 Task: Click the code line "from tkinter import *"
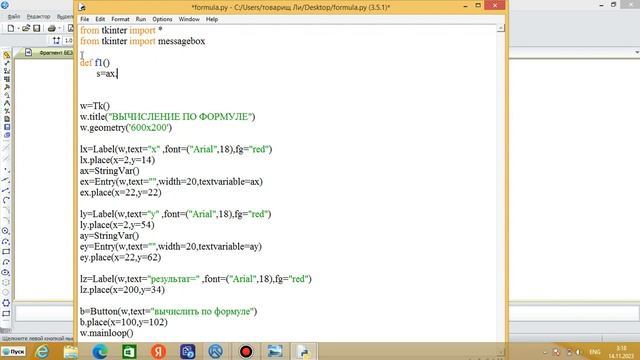tap(121, 30)
